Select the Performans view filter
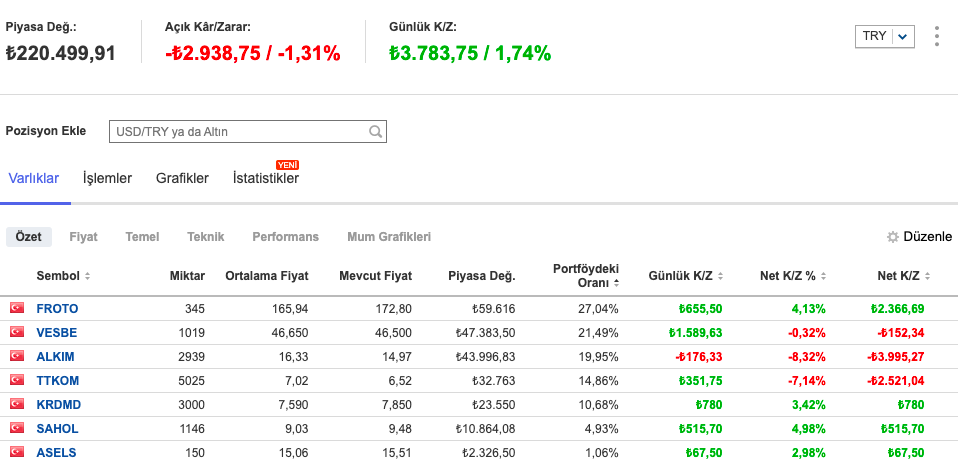 285,237
